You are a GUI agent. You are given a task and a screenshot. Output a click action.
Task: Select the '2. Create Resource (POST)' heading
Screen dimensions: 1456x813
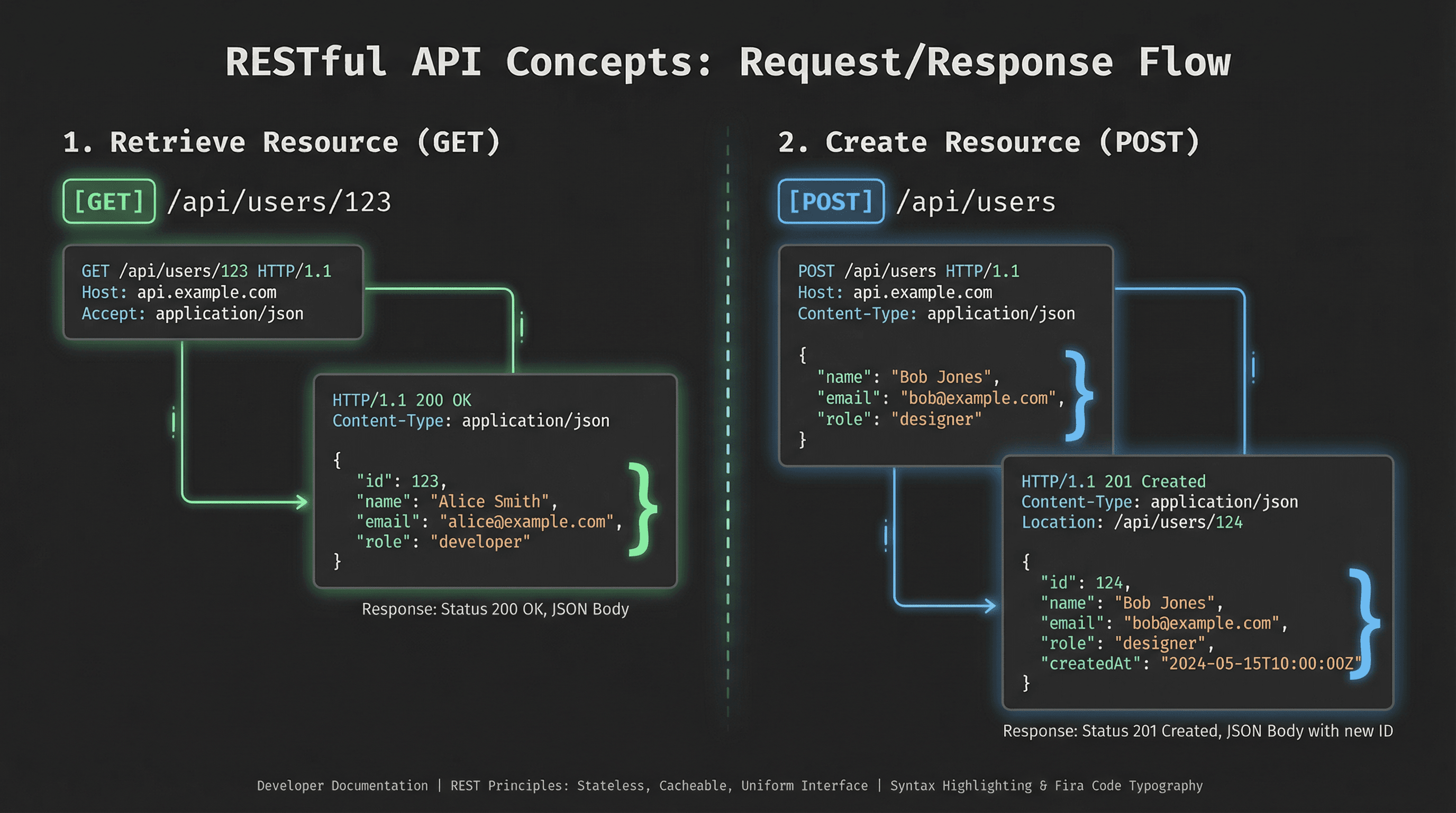tap(988, 142)
